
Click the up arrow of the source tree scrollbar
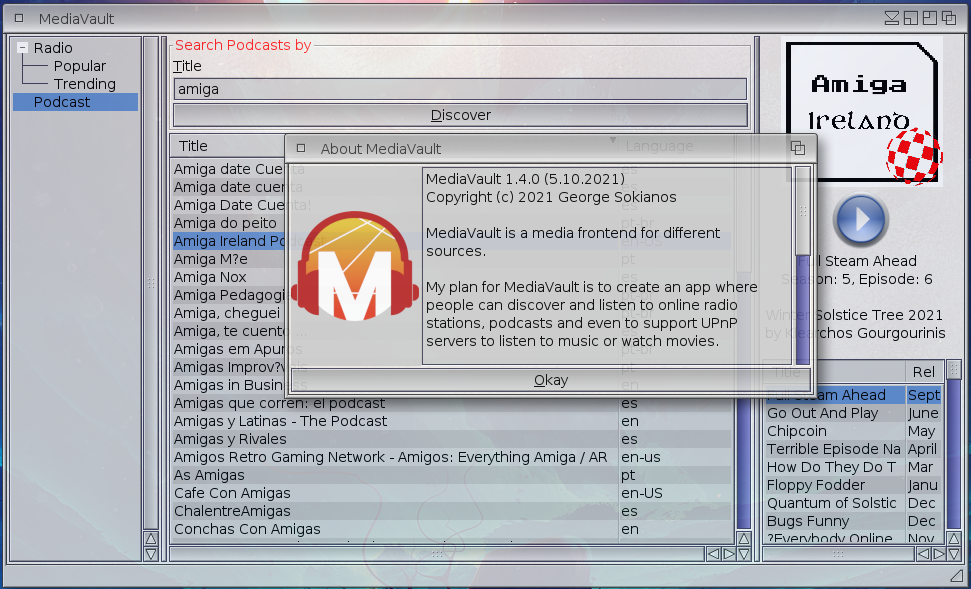(x=150, y=538)
